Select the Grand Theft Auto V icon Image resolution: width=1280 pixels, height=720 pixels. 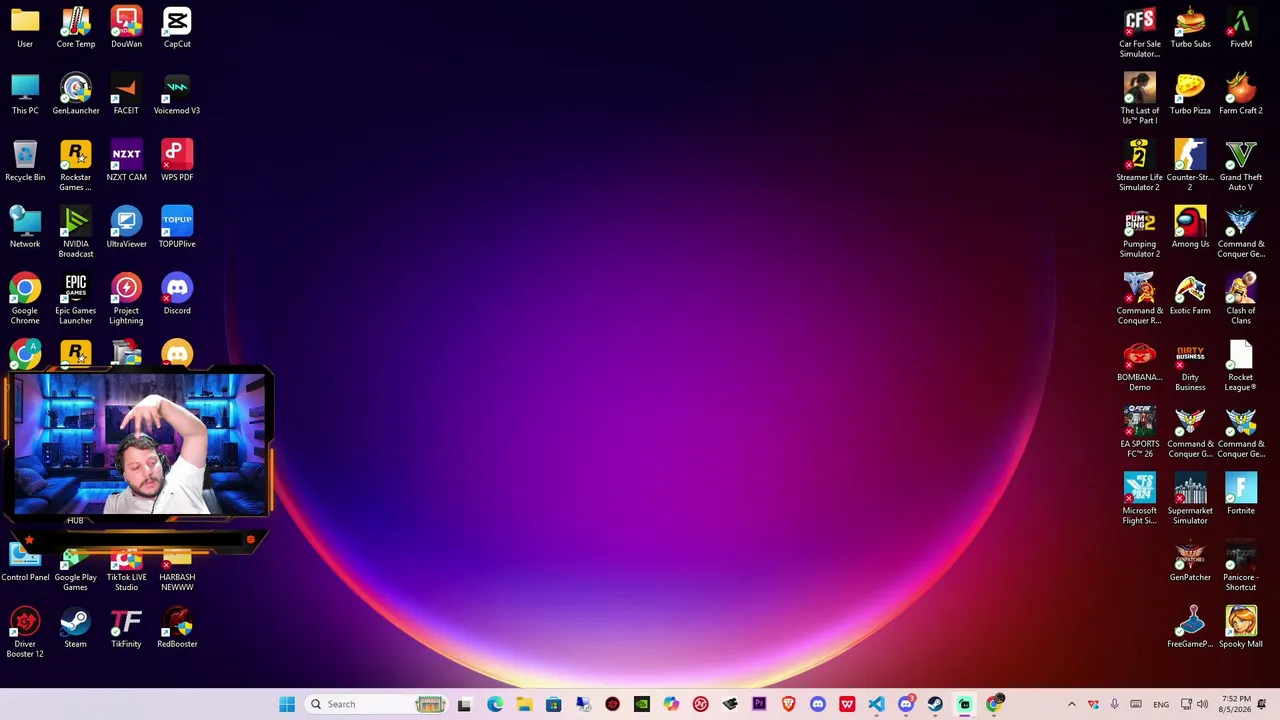(x=1241, y=166)
